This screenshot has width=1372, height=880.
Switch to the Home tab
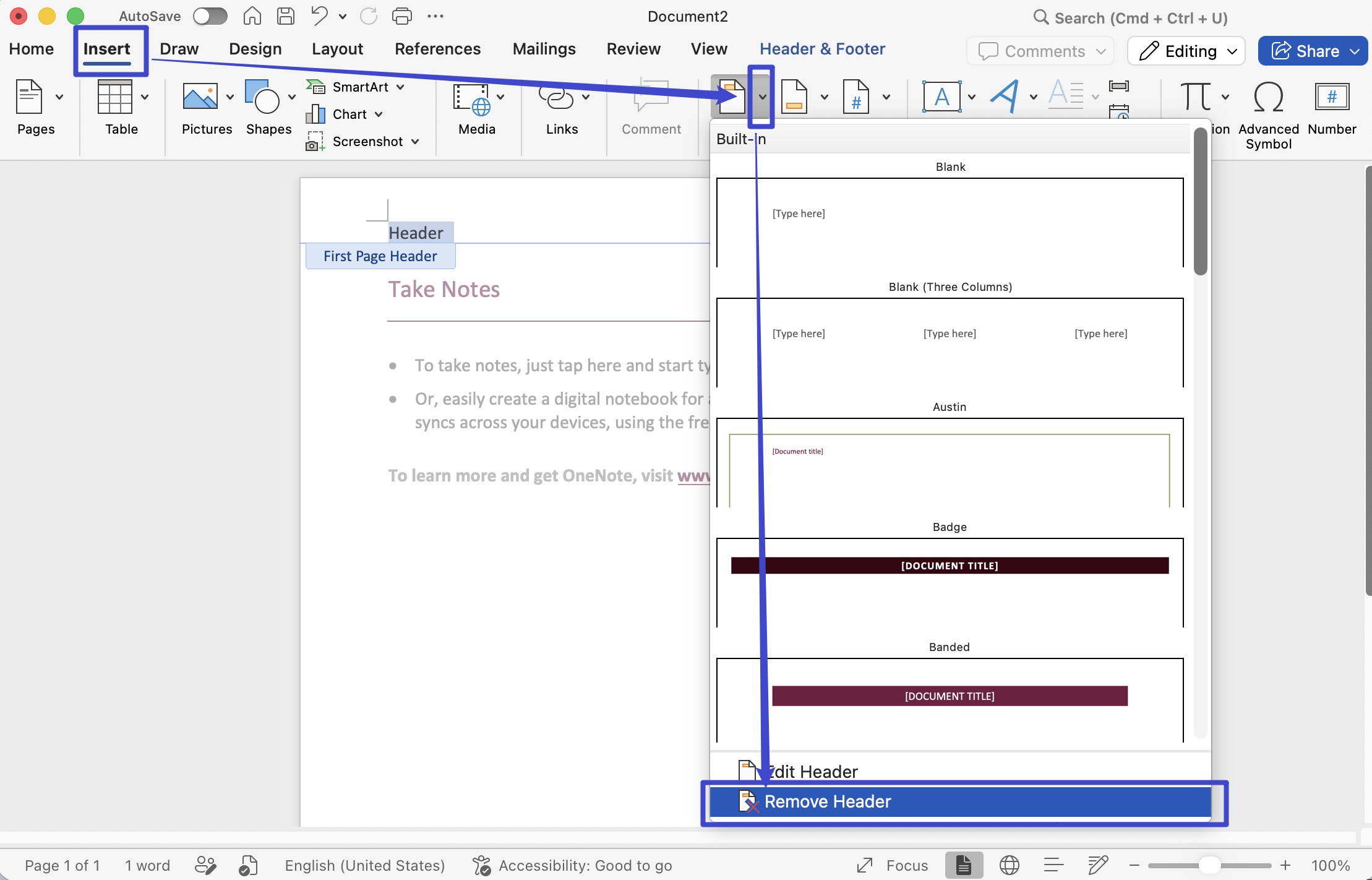point(32,49)
